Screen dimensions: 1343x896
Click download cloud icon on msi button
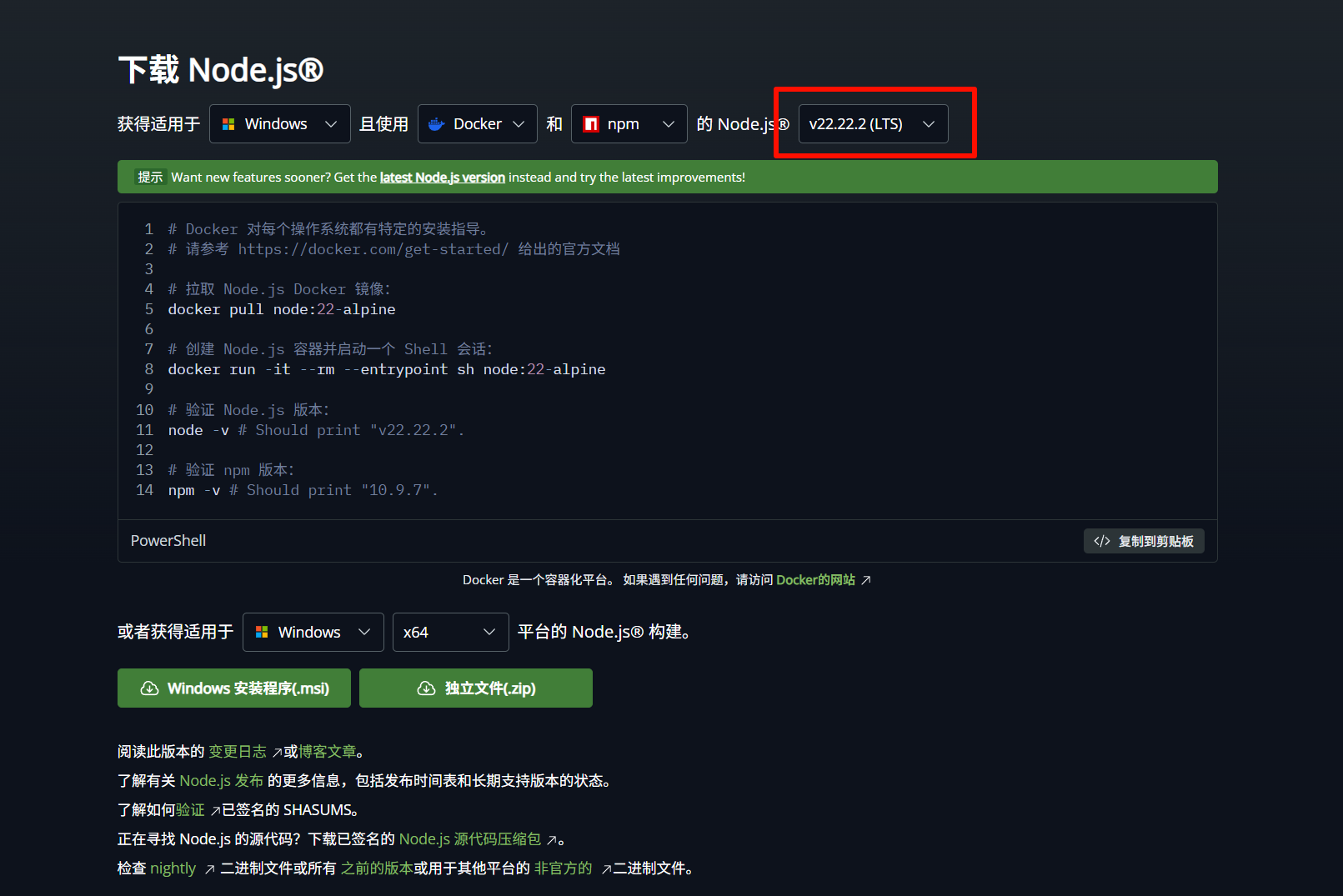150,688
